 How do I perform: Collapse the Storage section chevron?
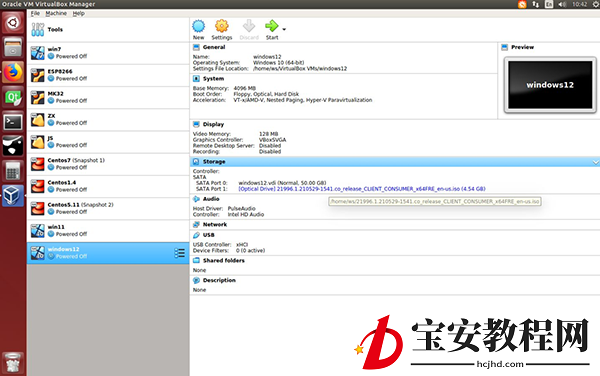click(x=595, y=162)
